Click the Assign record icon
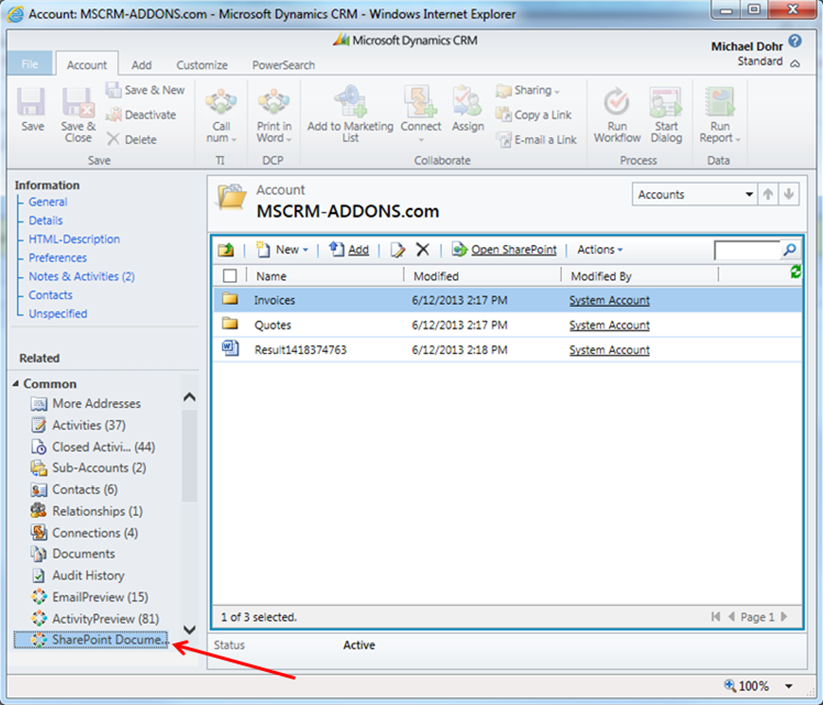This screenshot has height=705, width=823. tap(468, 110)
